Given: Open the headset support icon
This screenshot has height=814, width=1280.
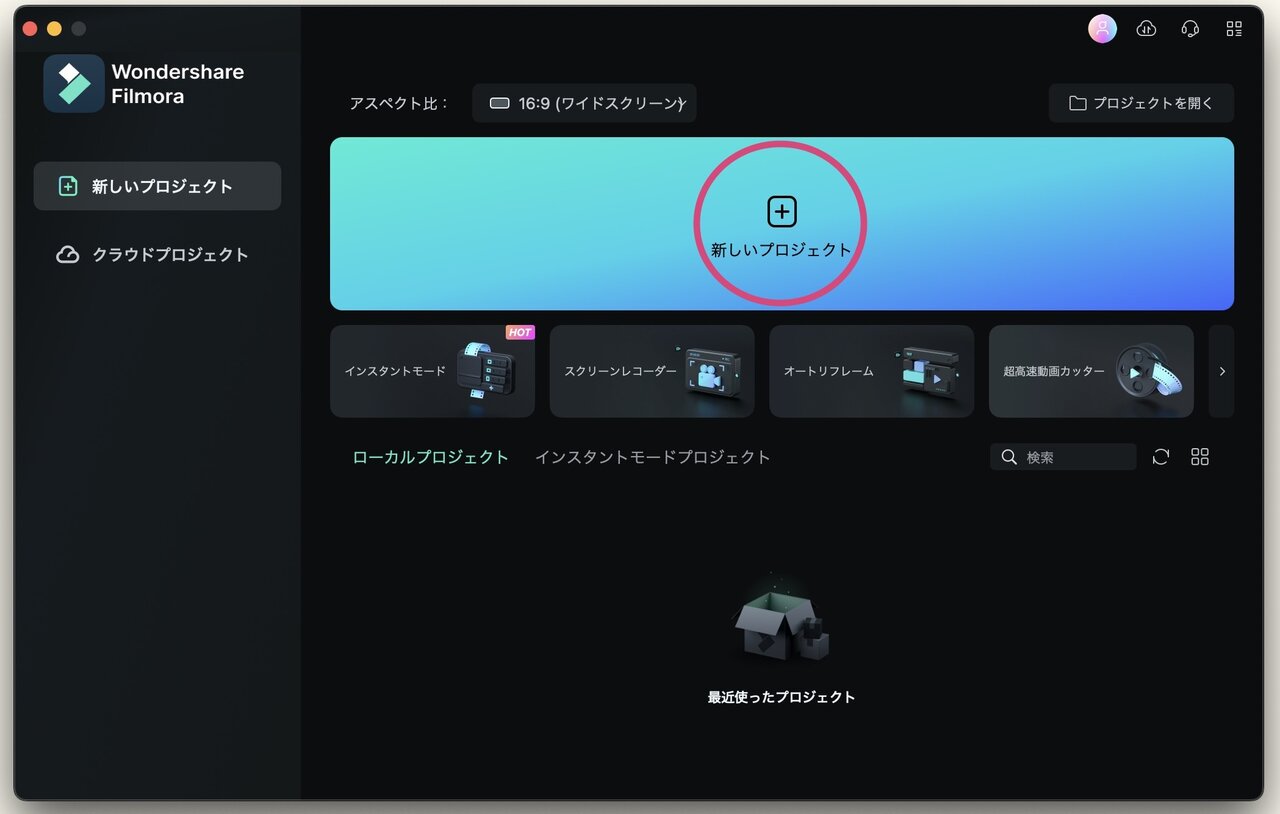Looking at the screenshot, I should (1190, 29).
